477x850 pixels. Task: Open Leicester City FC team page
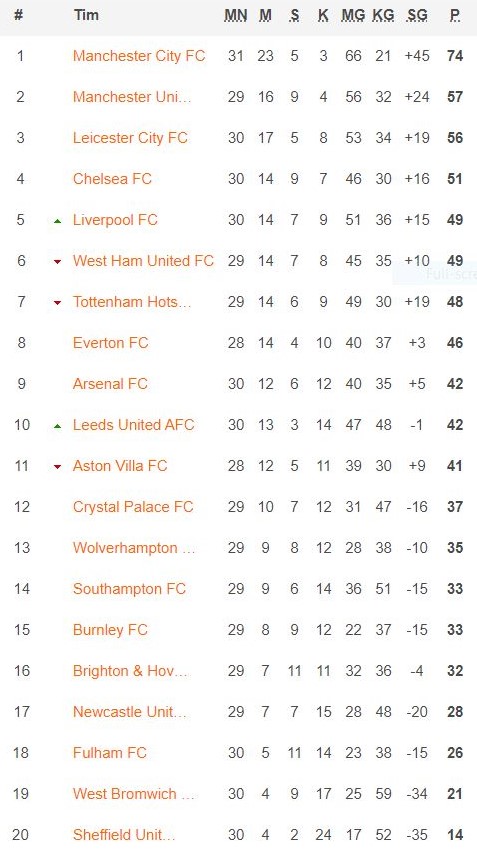tap(130, 138)
